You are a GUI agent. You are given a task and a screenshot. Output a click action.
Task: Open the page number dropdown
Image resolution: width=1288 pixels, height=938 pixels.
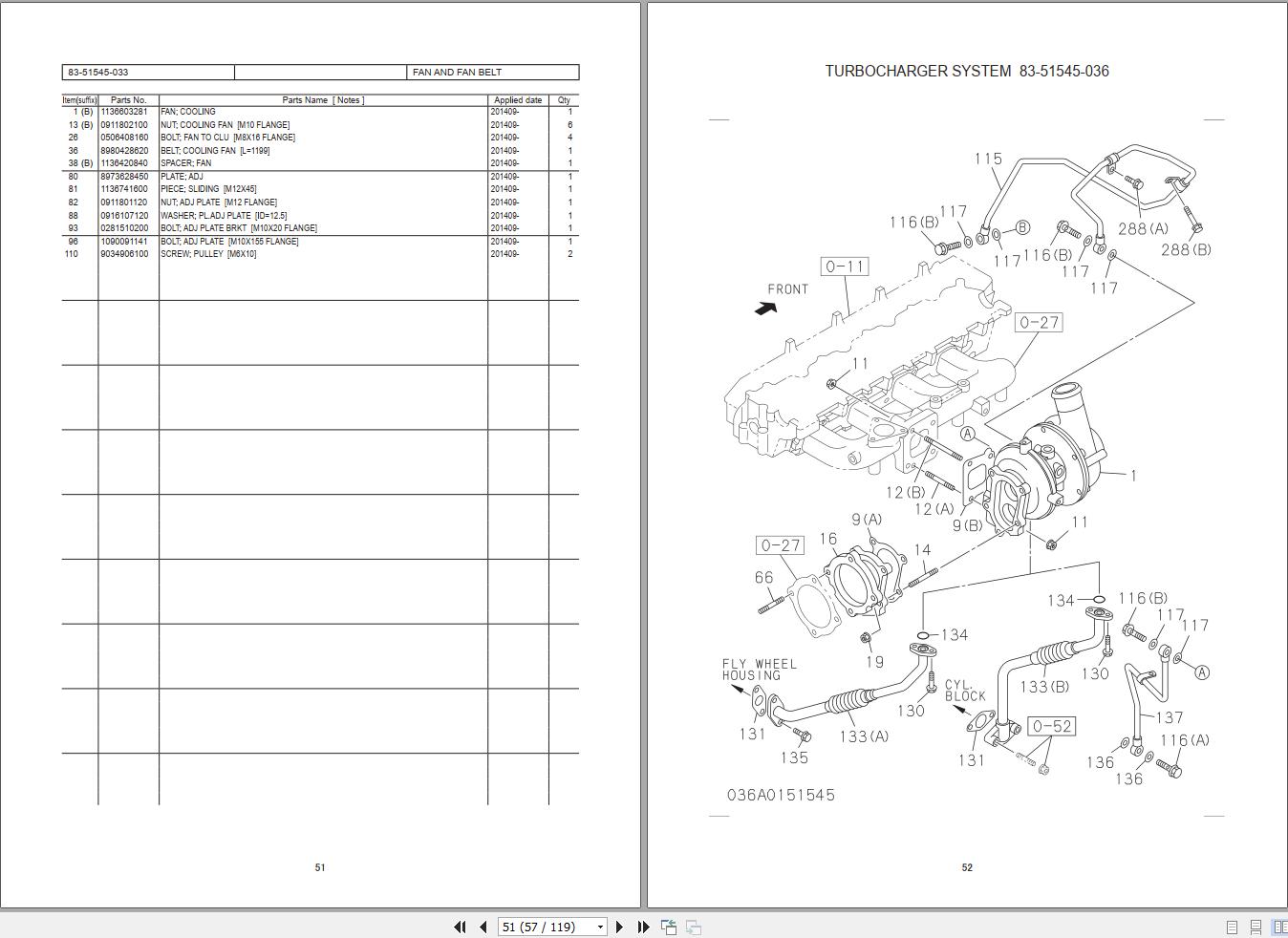click(600, 927)
